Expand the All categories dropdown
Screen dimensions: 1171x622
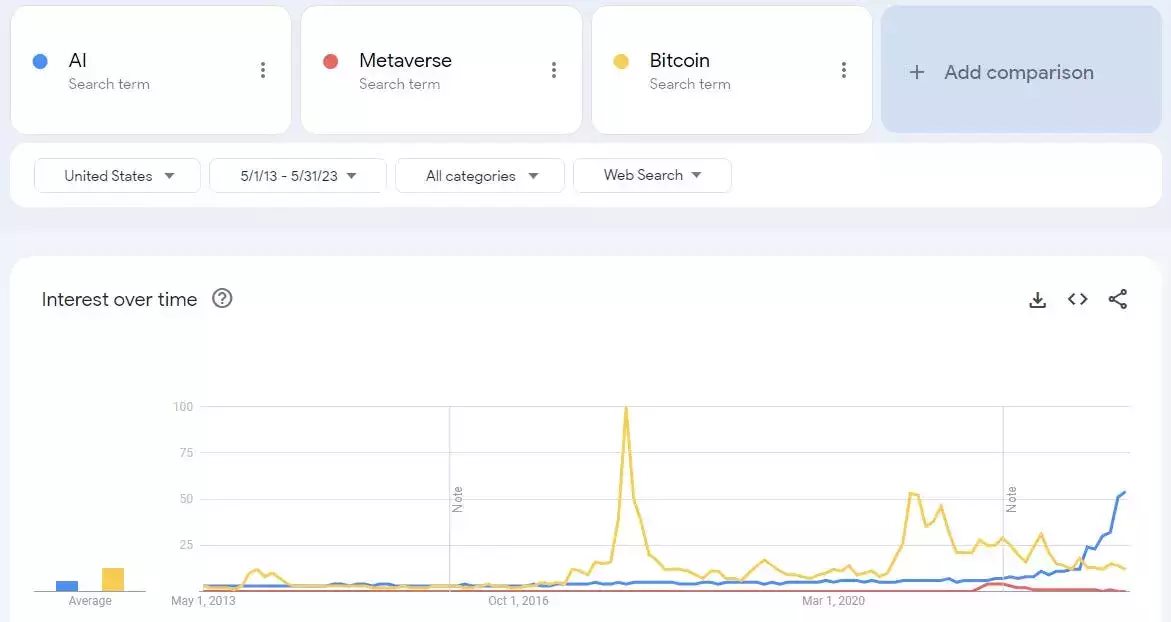480,176
